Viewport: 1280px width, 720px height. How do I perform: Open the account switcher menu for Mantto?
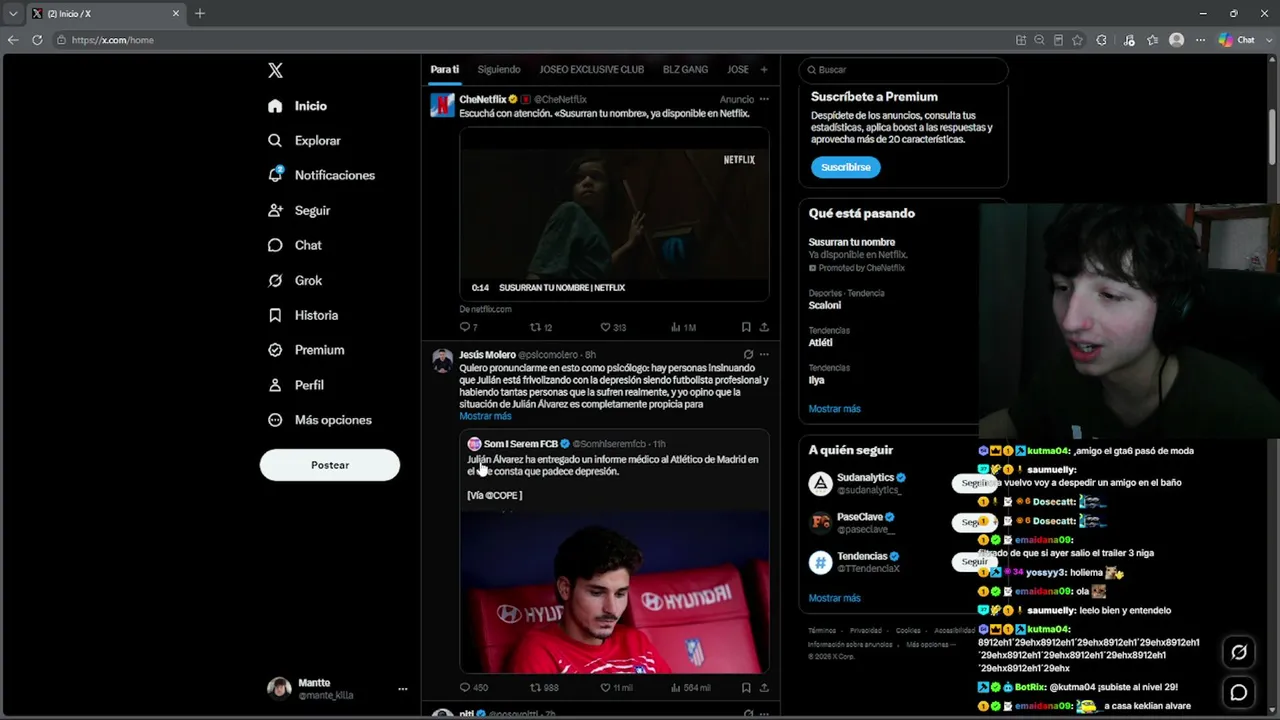click(403, 689)
